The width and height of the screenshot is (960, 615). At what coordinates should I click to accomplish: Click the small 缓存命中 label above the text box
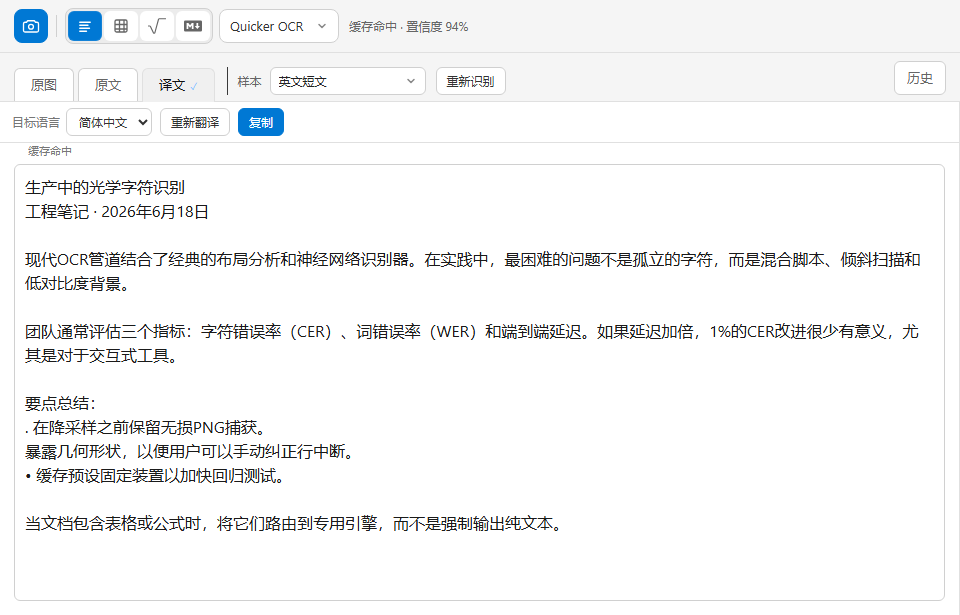pos(50,151)
